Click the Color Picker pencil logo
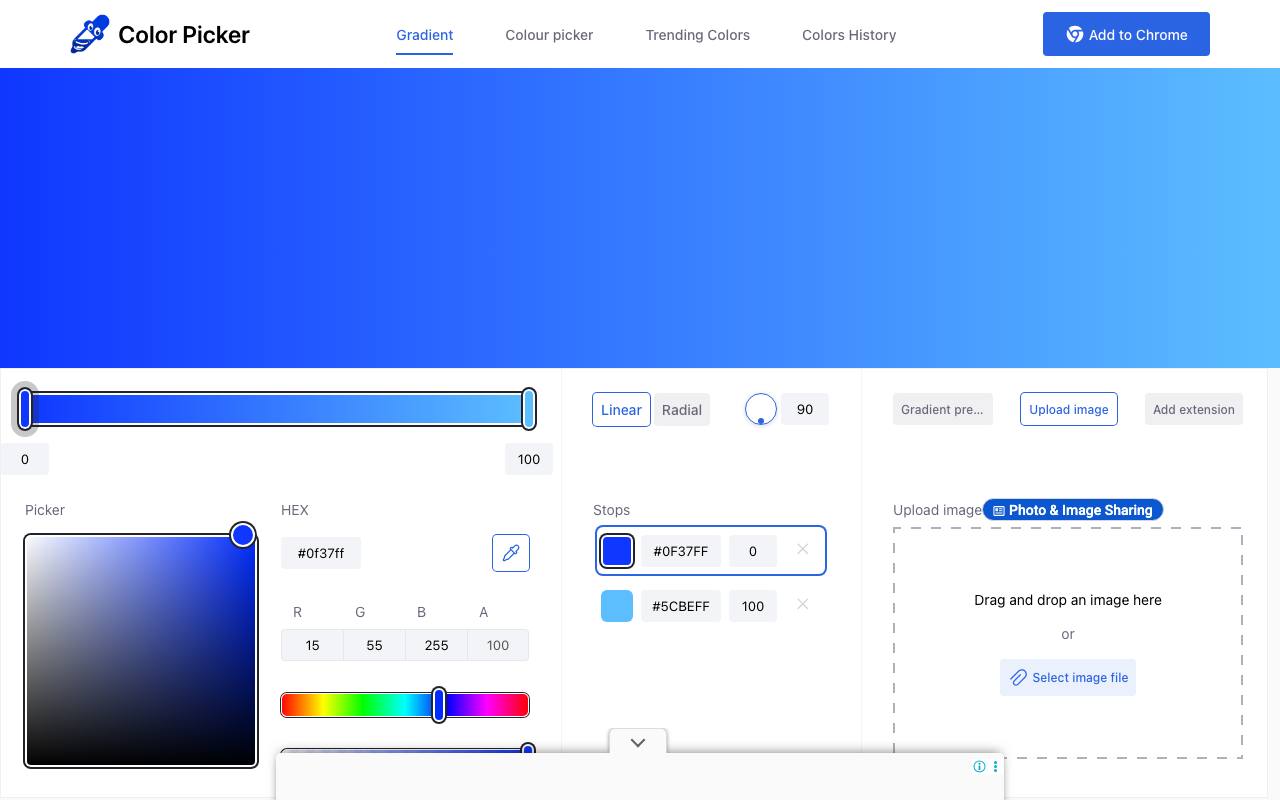Viewport: 1280px width, 800px height. click(x=90, y=34)
